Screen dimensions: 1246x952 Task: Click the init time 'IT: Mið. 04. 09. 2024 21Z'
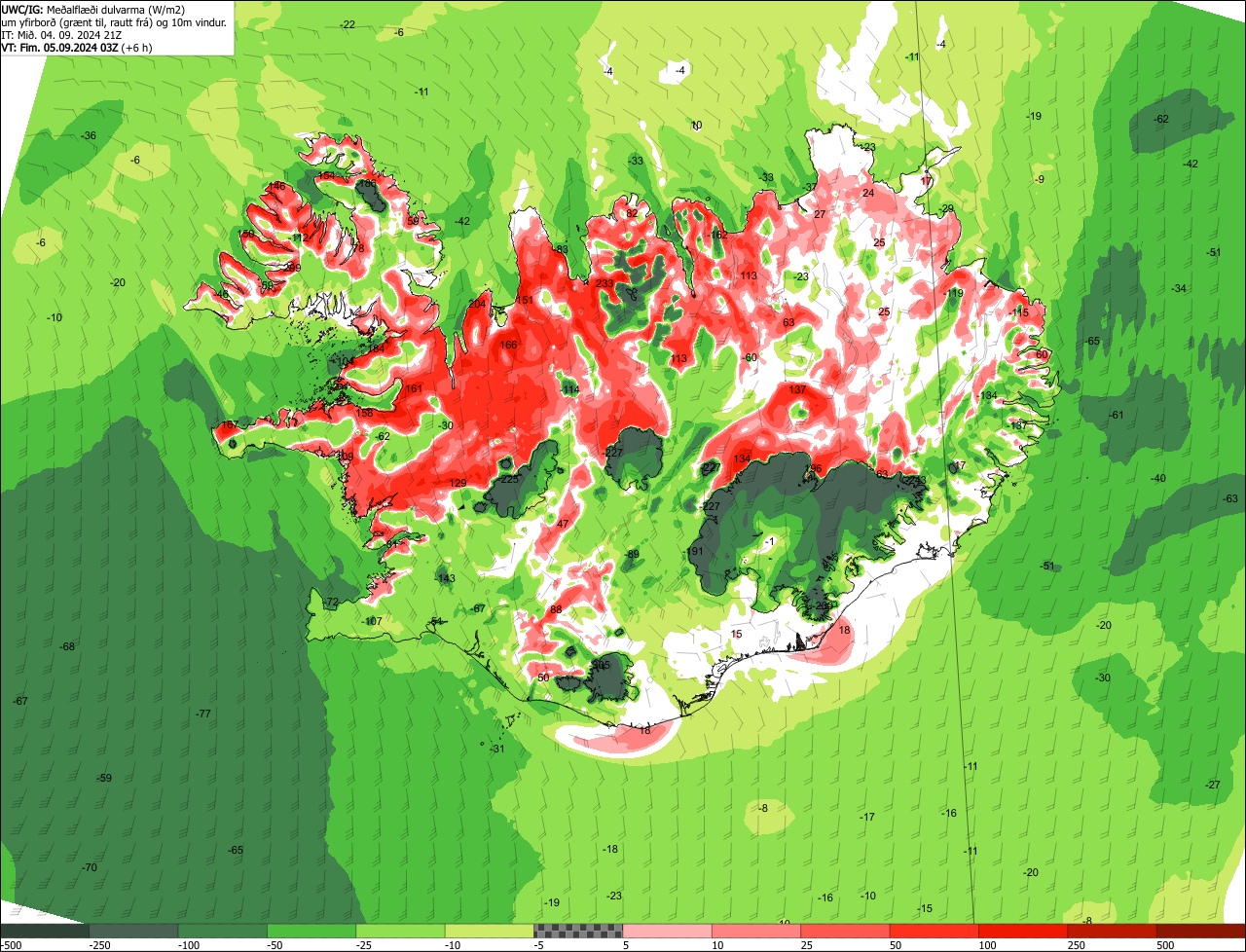tap(63, 34)
